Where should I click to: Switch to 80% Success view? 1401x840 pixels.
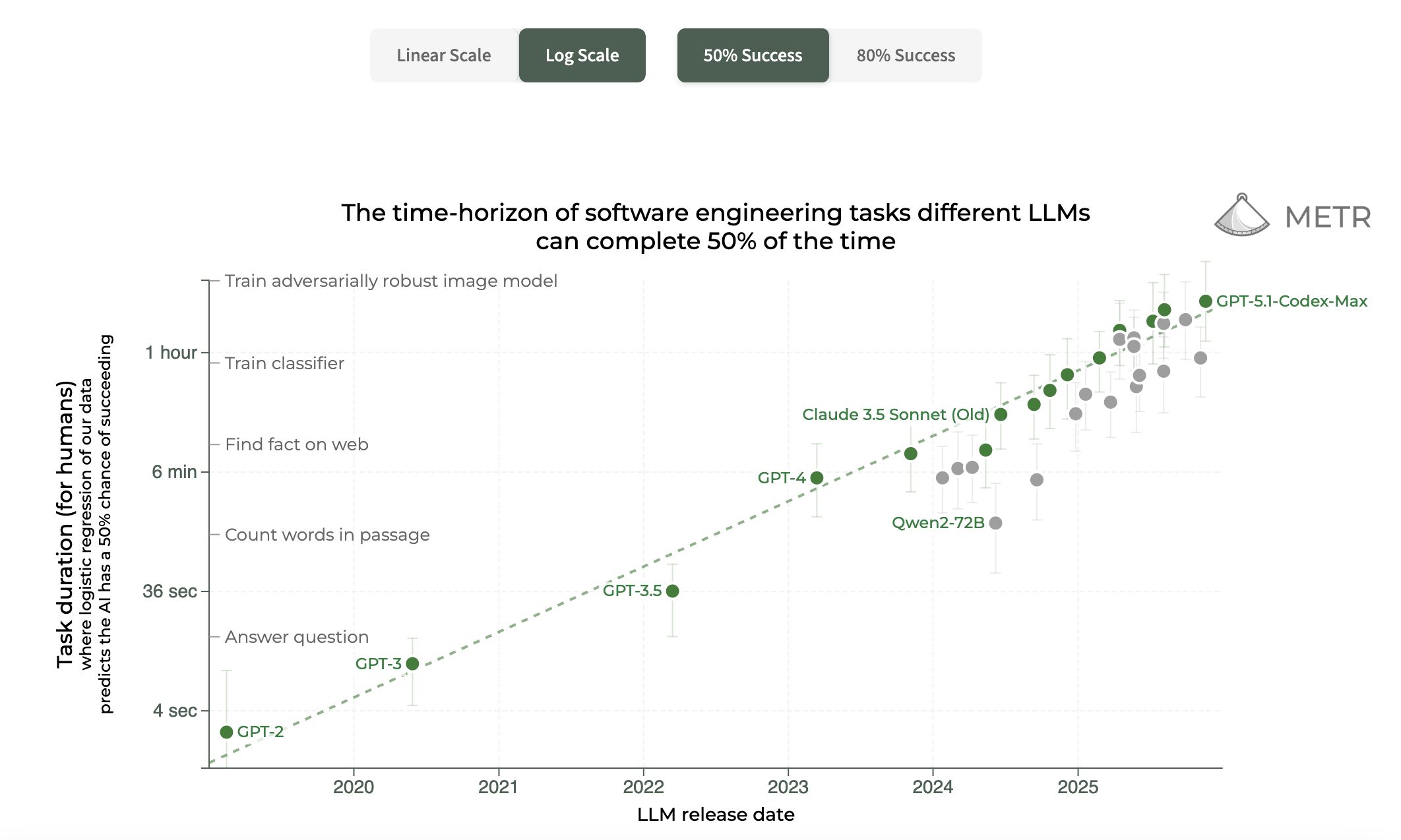[905, 55]
